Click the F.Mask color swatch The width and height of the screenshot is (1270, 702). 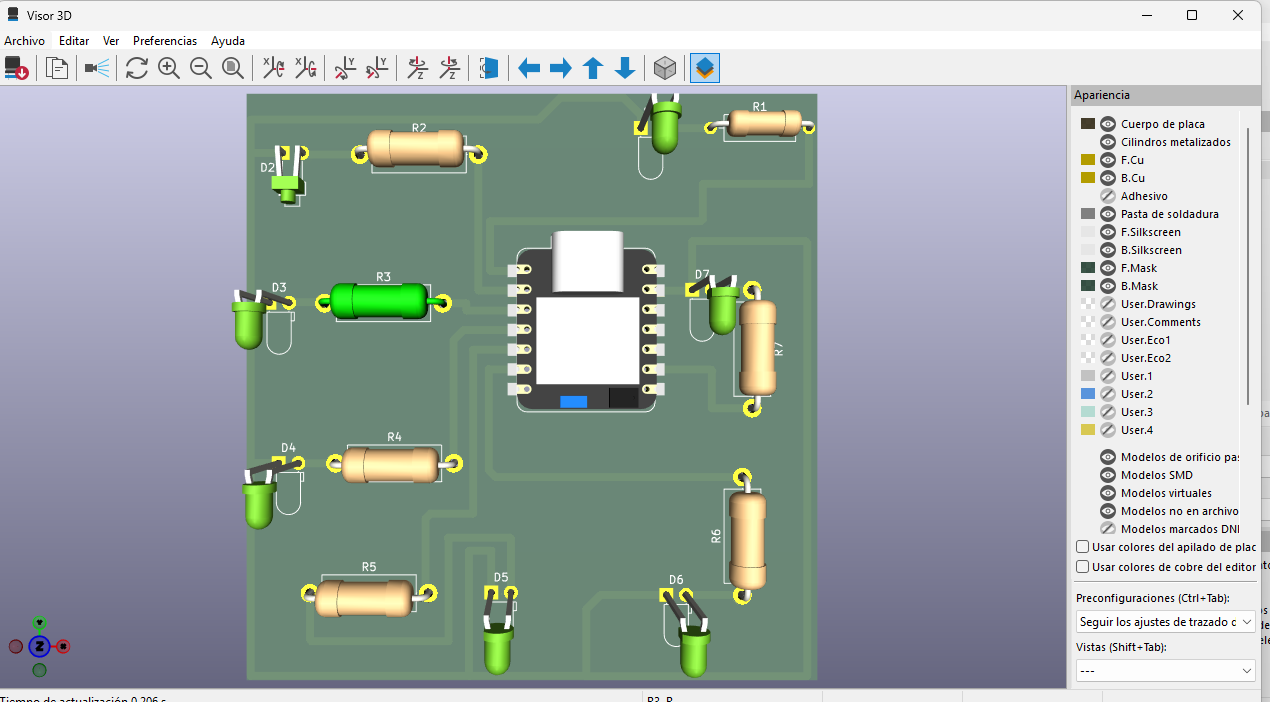tap(1088, 268)
